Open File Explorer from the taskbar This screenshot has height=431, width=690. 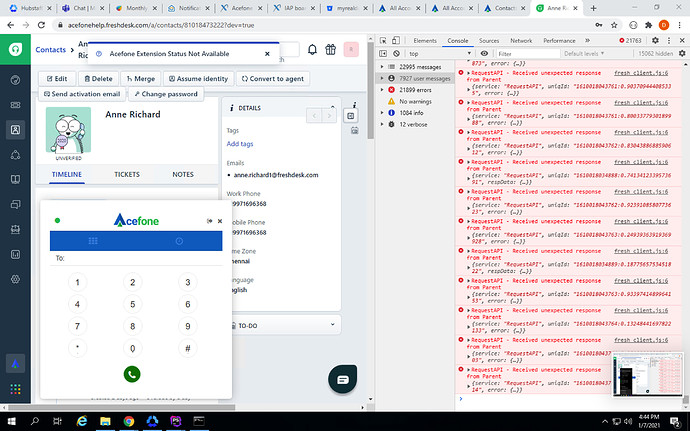(x=105, y=421)
